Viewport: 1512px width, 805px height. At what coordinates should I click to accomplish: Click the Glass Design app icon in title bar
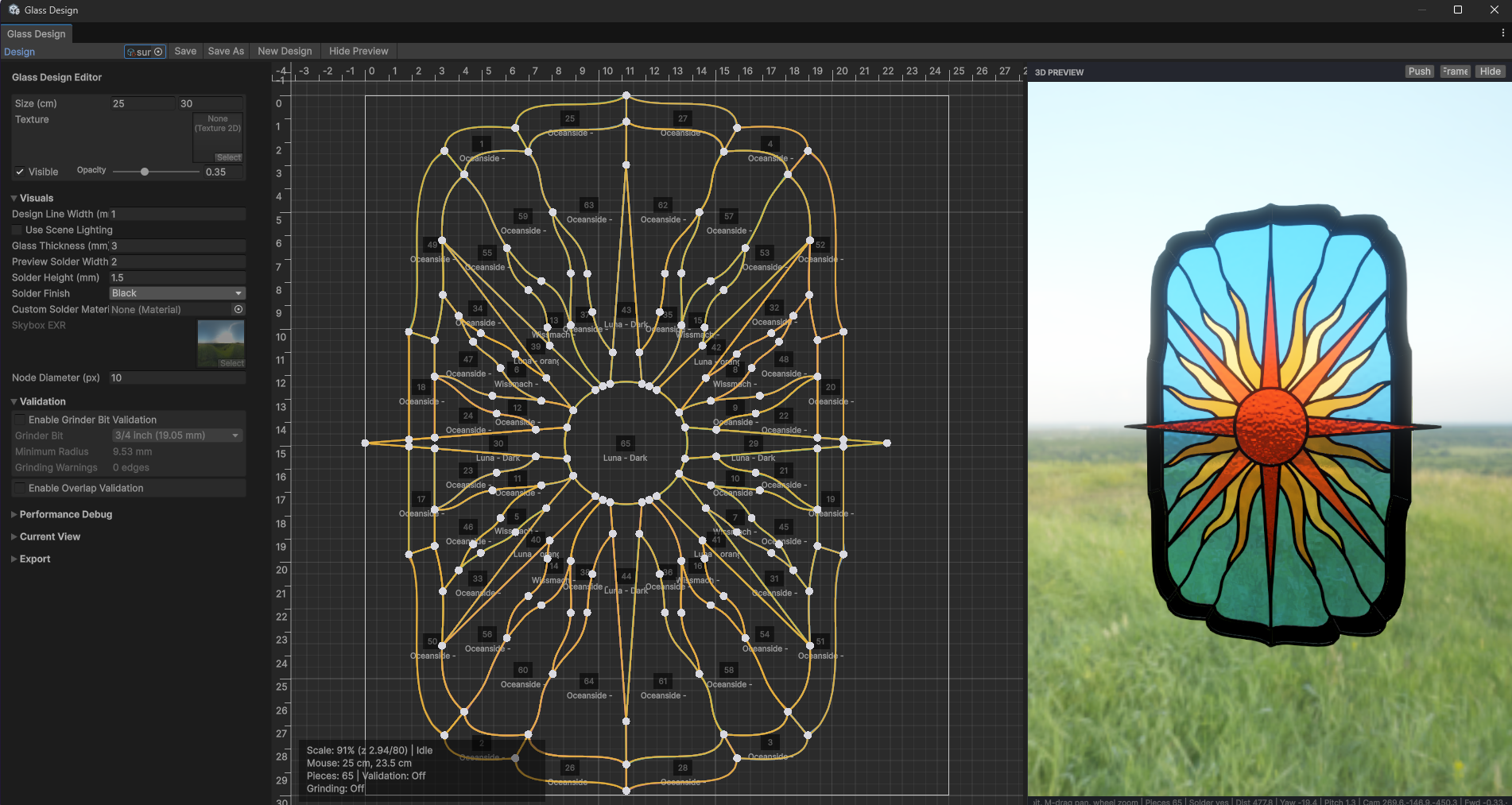point(14,10)
